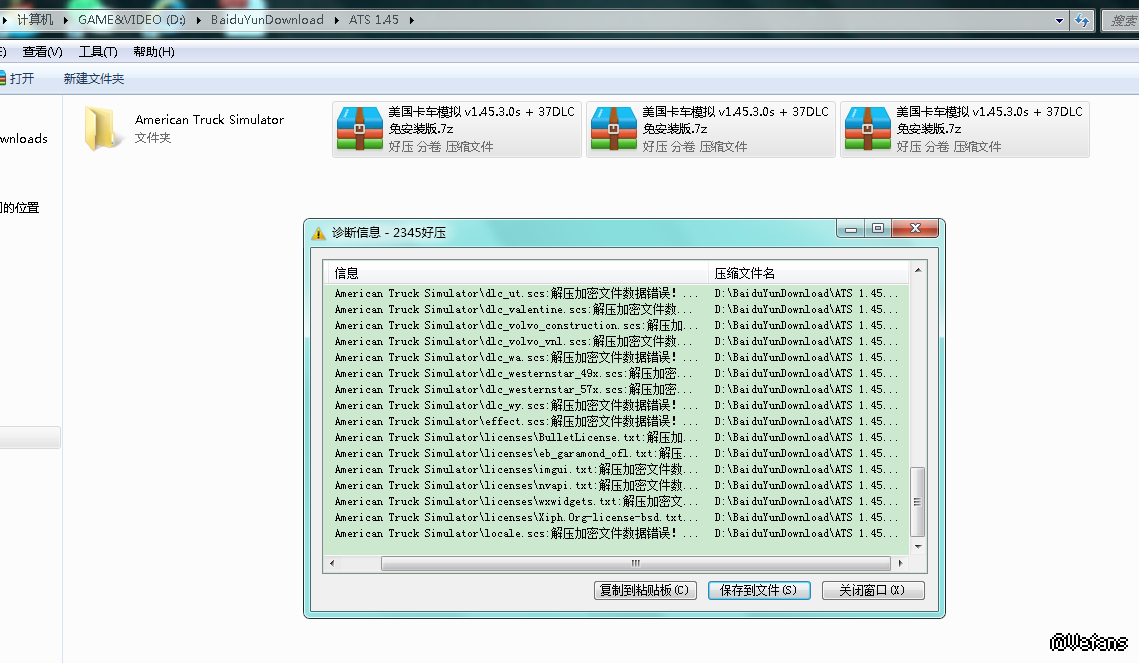This screenshot has width=1139, height=663.
Task: Click the vertical scrollbar down arrow
Action: pos(918,546)
